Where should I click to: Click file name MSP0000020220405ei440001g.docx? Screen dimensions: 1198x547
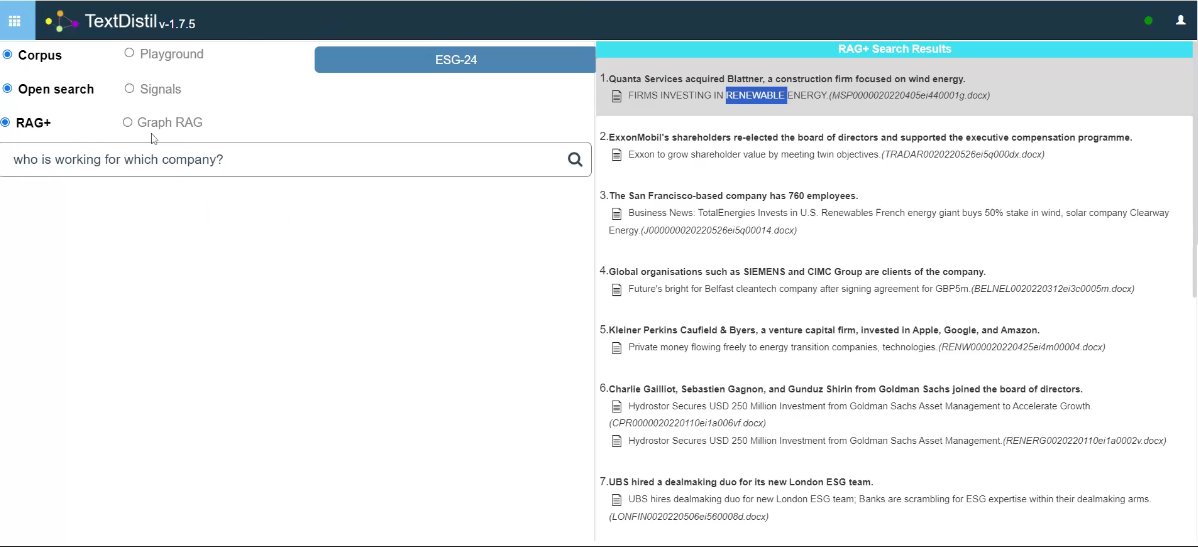point(909,95)
